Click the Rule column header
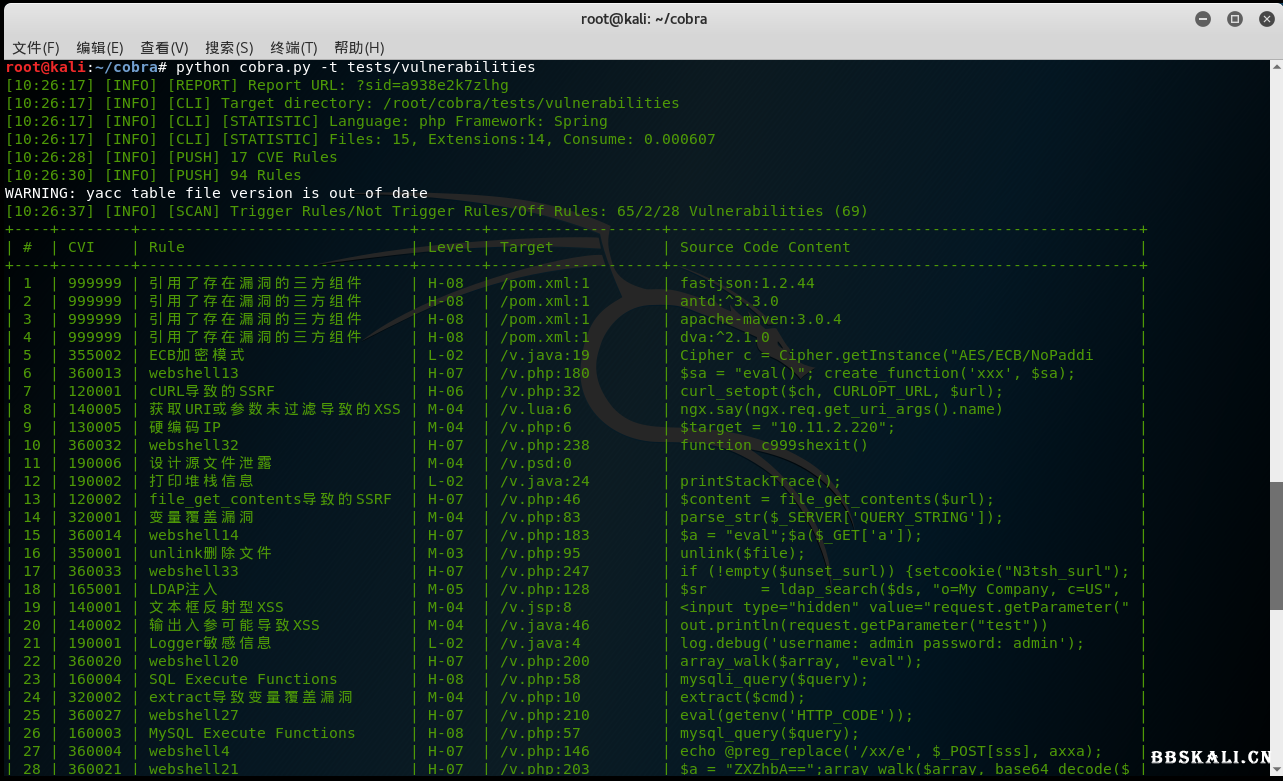The height and width of the screenshot is (781, 1283). tap(166, 247)
